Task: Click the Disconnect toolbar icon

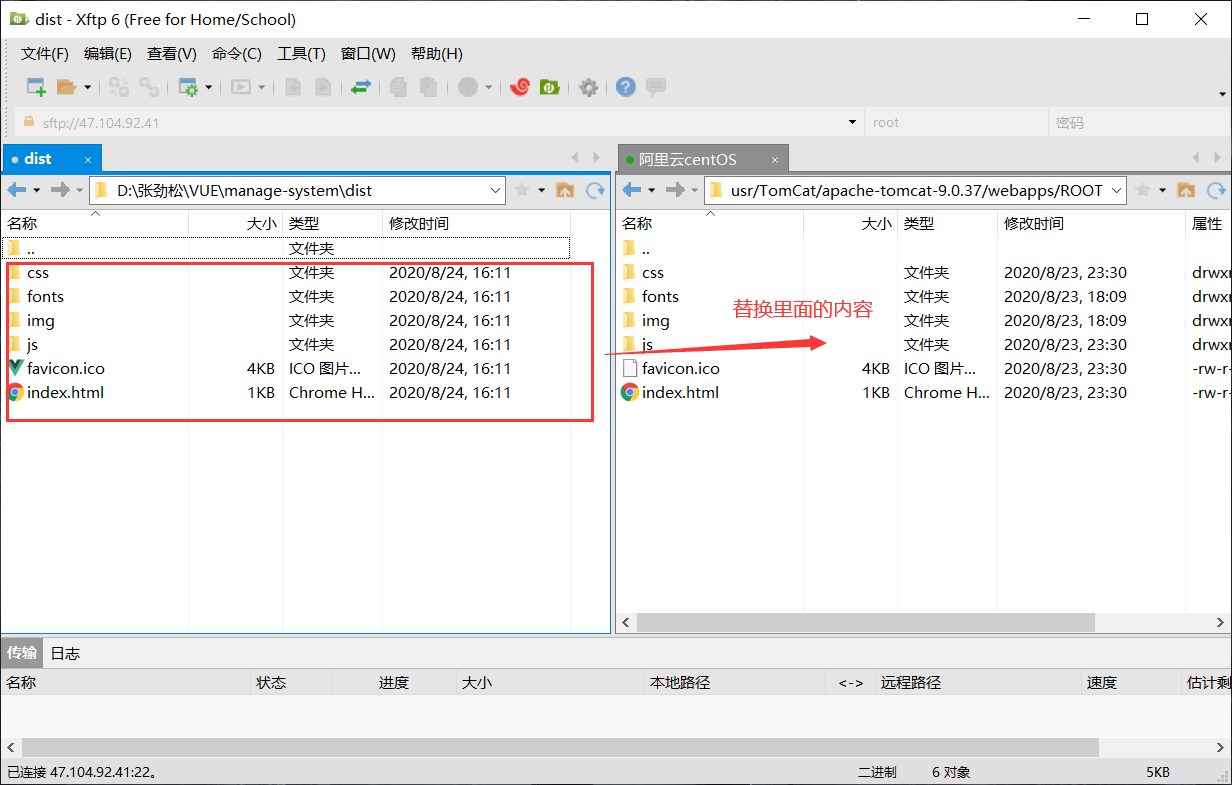Action: point(149,87)
